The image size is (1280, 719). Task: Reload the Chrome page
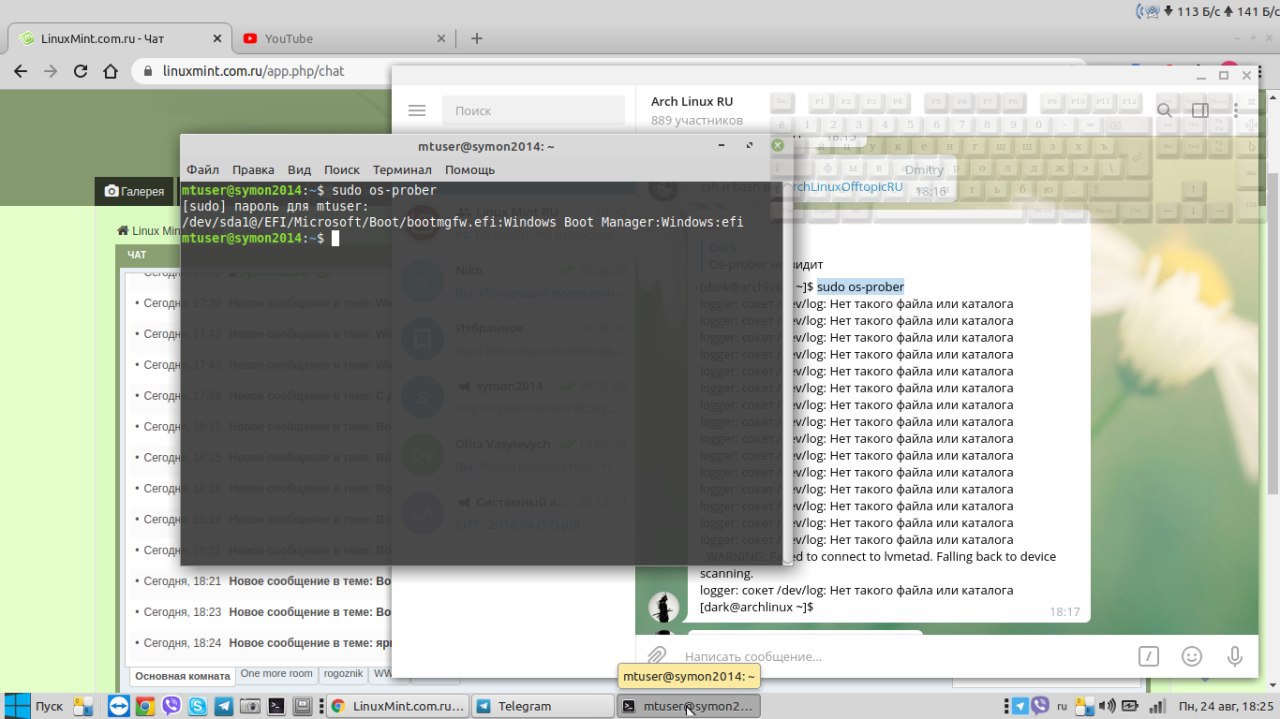[x=80, y=71]
